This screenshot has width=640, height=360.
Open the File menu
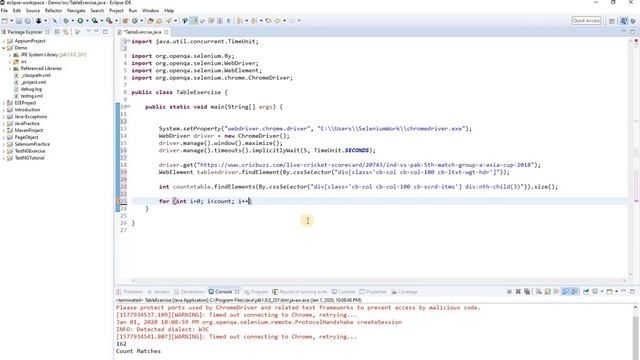pos(4,10)
